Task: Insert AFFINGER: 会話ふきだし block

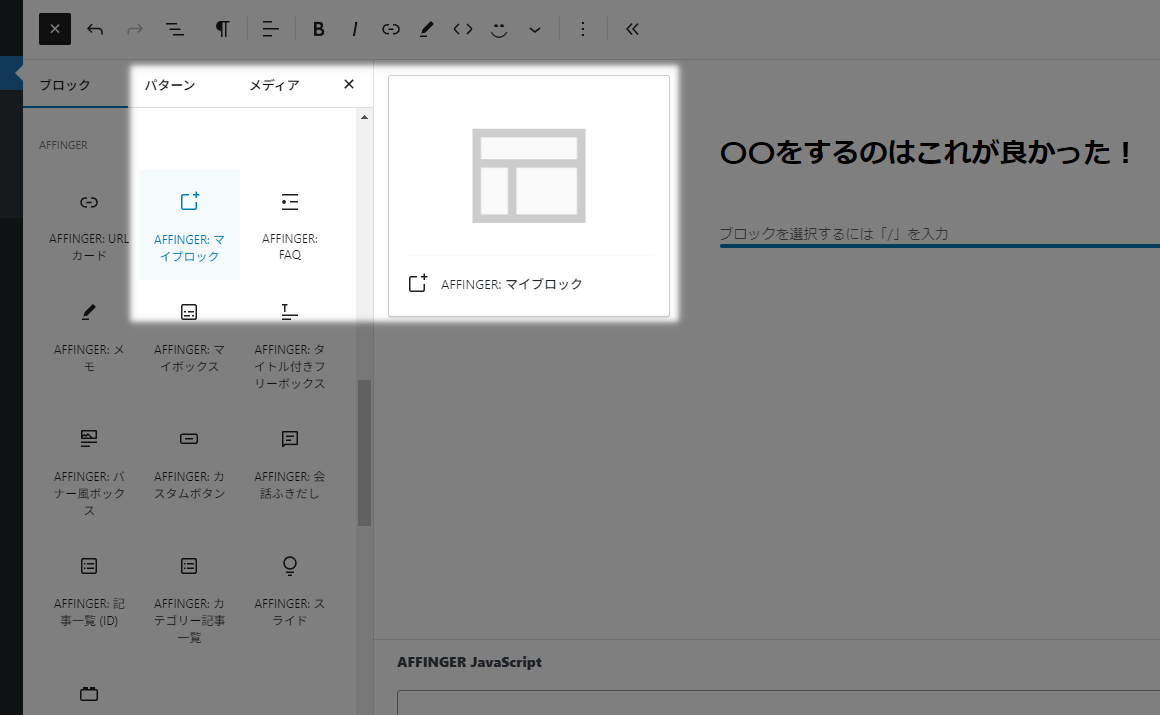Action: point(290,471)
